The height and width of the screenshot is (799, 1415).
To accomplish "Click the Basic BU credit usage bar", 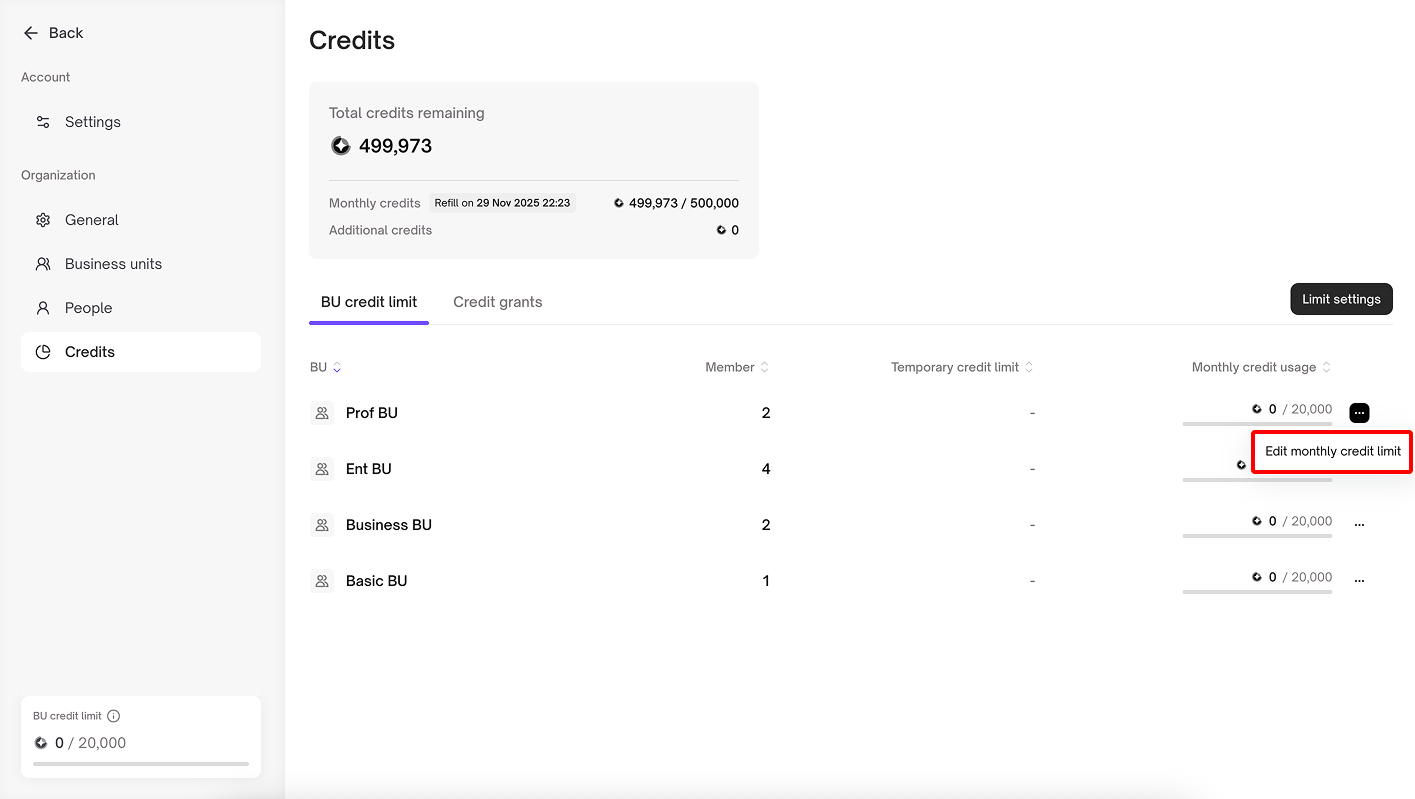I will [1257, 592].
